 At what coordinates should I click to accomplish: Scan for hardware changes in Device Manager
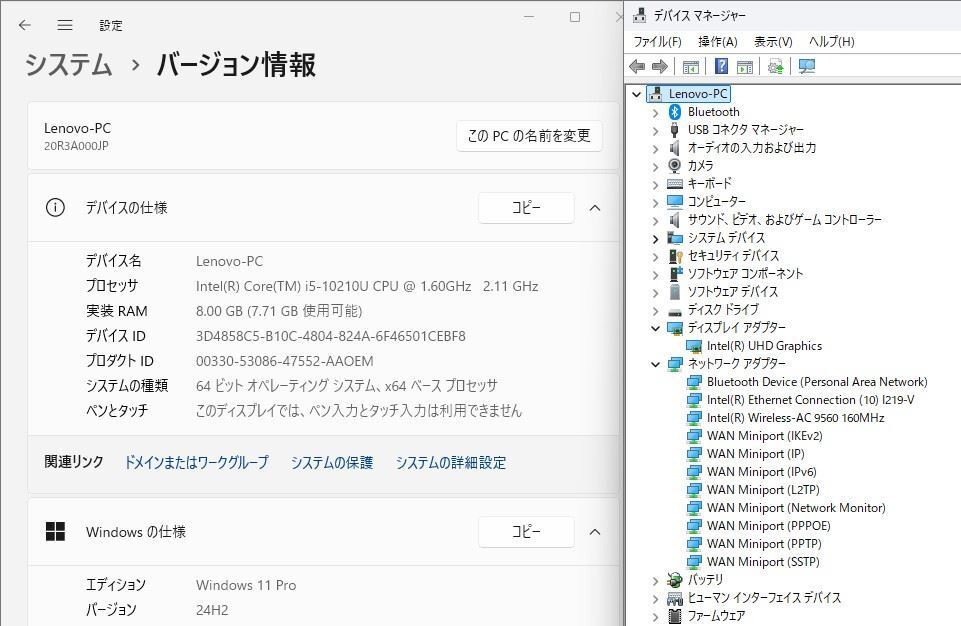click(x=808, y=67)
